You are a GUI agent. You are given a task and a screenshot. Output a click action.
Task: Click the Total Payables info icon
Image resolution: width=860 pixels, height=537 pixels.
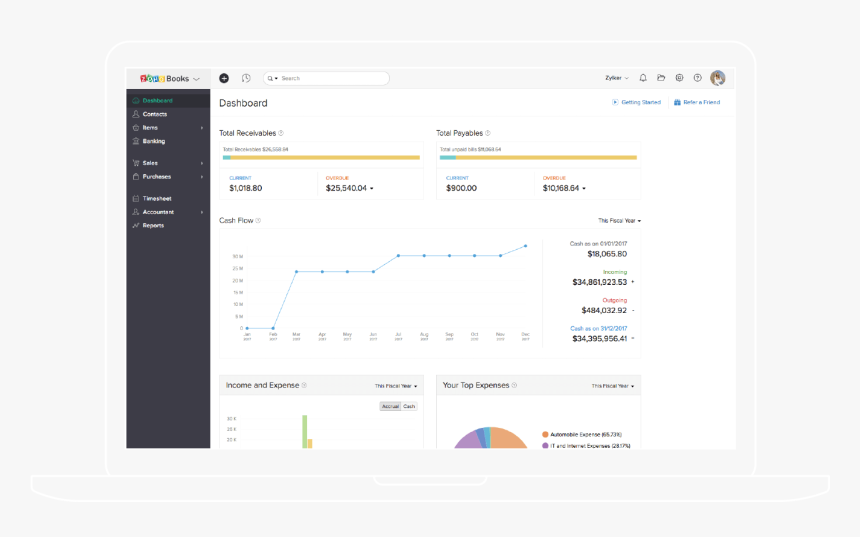coord(488,133)
